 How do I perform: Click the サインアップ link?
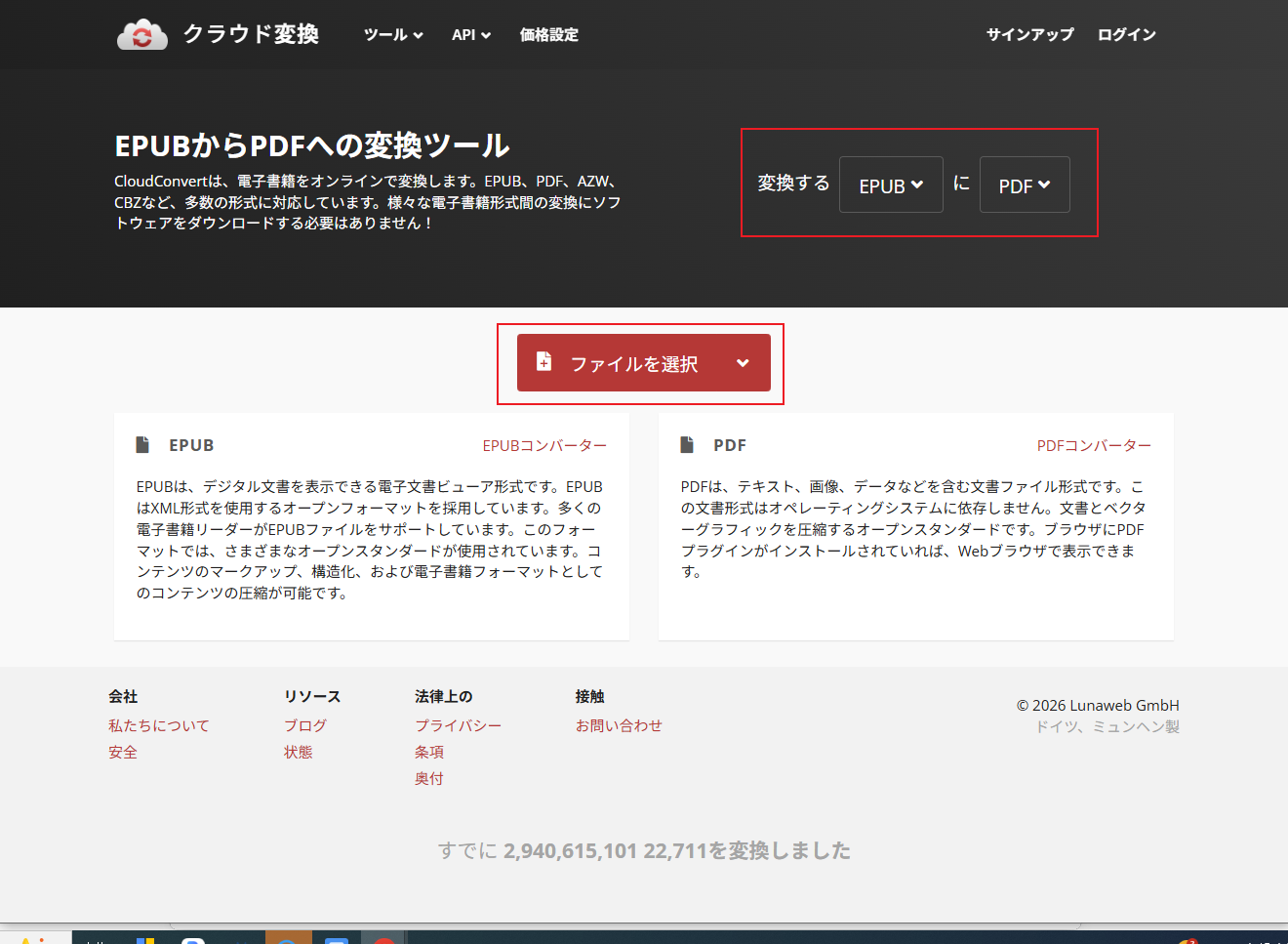(x=1029, y=34)
